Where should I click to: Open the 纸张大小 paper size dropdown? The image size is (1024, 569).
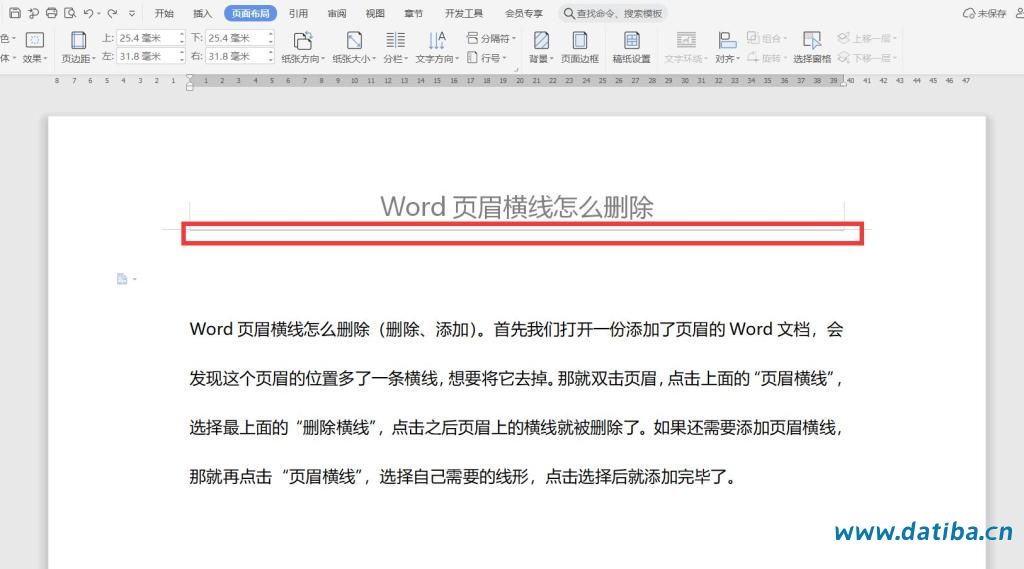pyautogui.click(x=354, y=48)
